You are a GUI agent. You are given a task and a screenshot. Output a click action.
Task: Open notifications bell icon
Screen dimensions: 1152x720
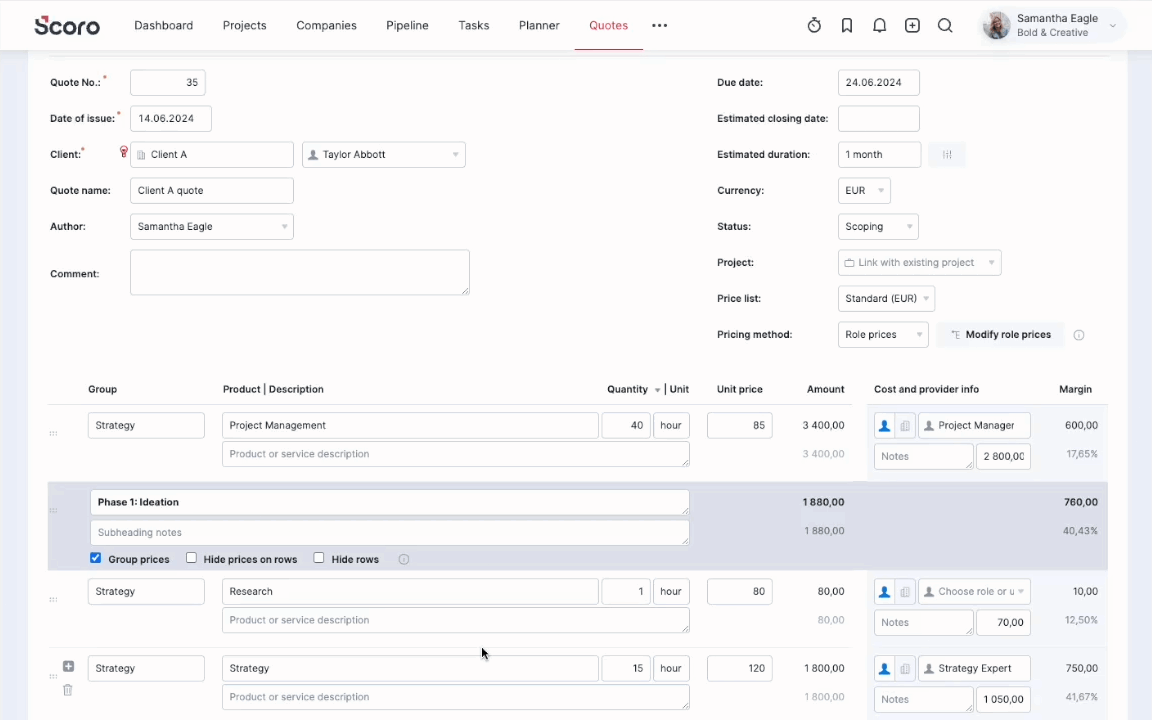(879, 26)
